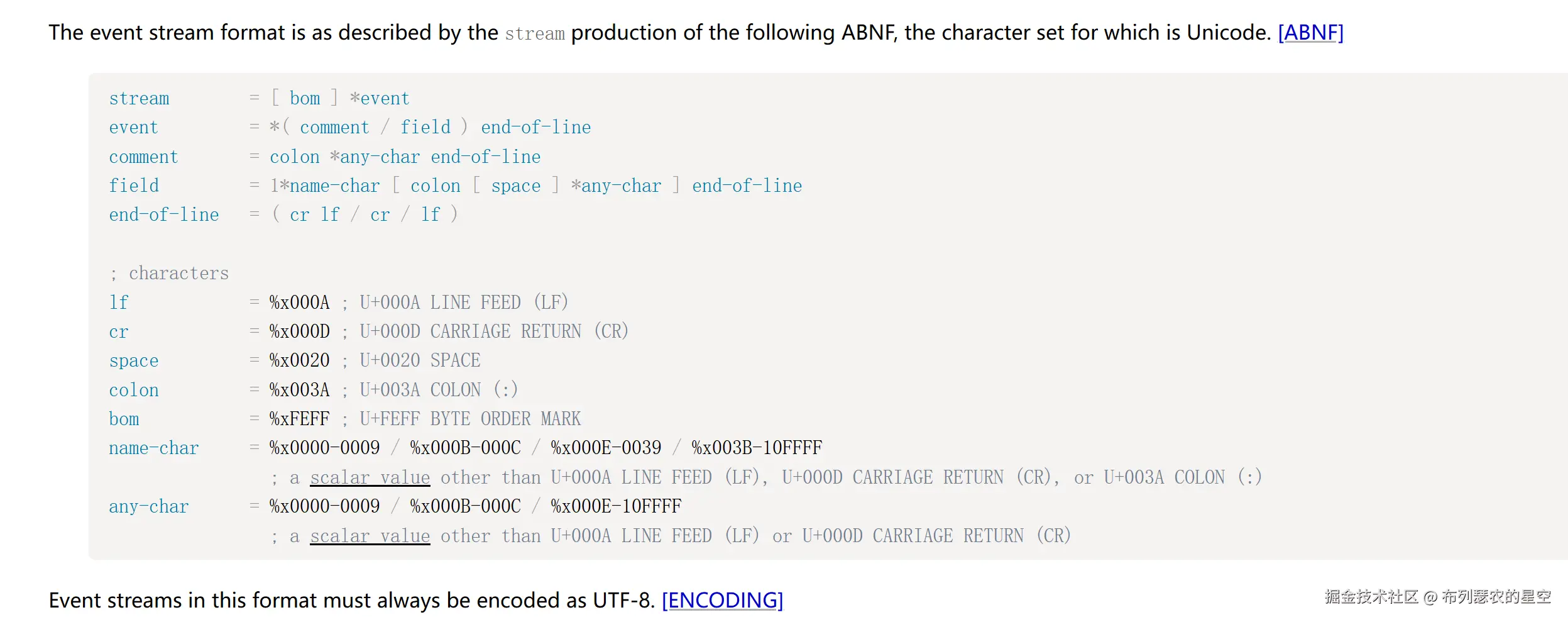Image resolution: width=1568 pixels, height=622 pixels.
Task: Click the 'colon' character rule name
Action: click(x=134, y=390)
